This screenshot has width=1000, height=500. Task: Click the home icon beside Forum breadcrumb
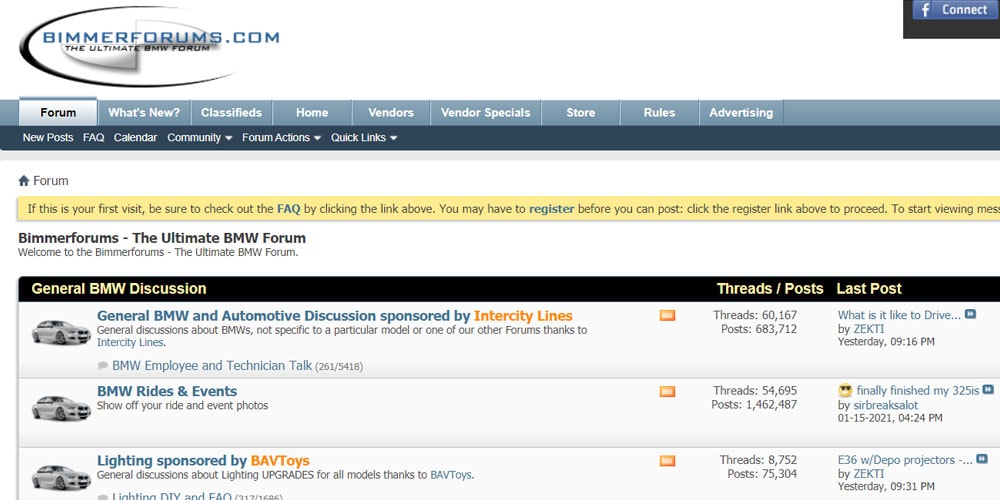tap(24, 181)
